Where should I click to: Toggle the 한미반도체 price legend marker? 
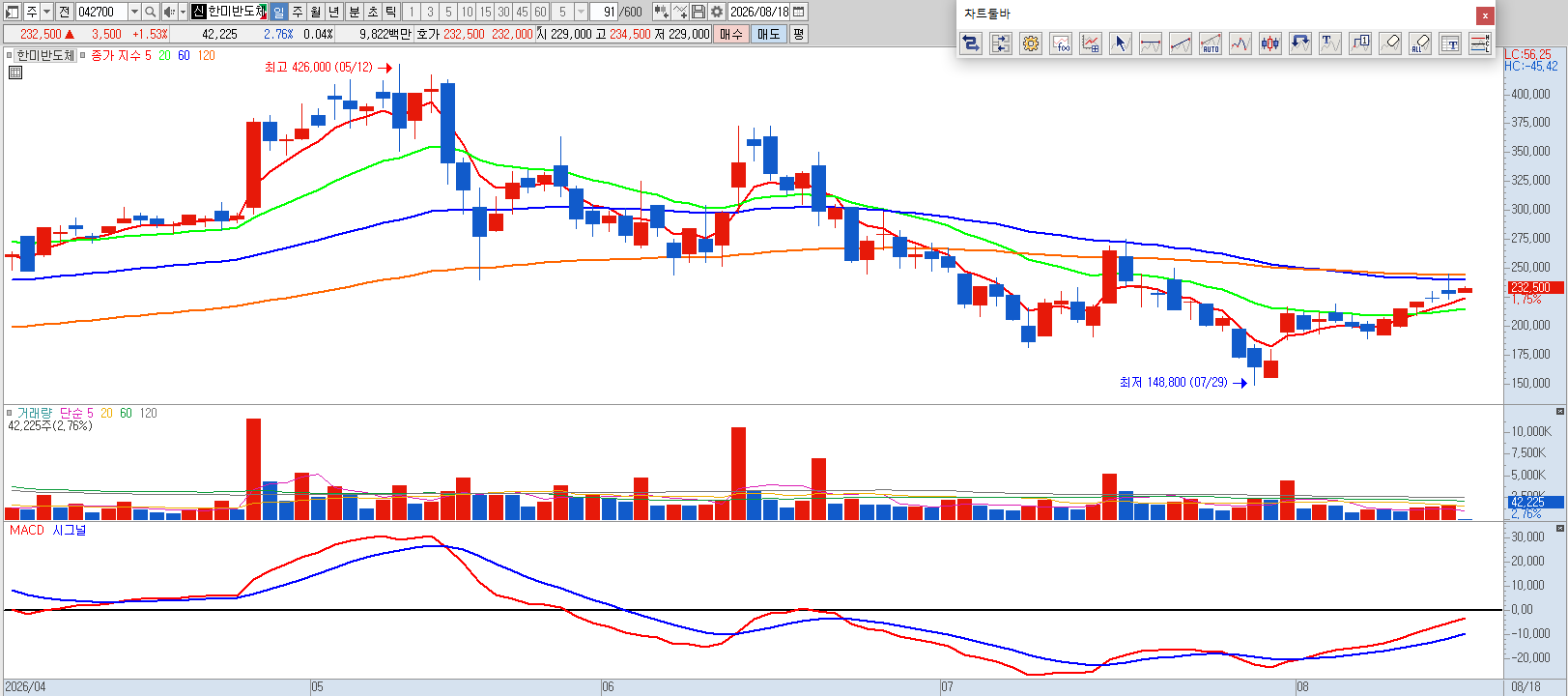pos(10,55)
